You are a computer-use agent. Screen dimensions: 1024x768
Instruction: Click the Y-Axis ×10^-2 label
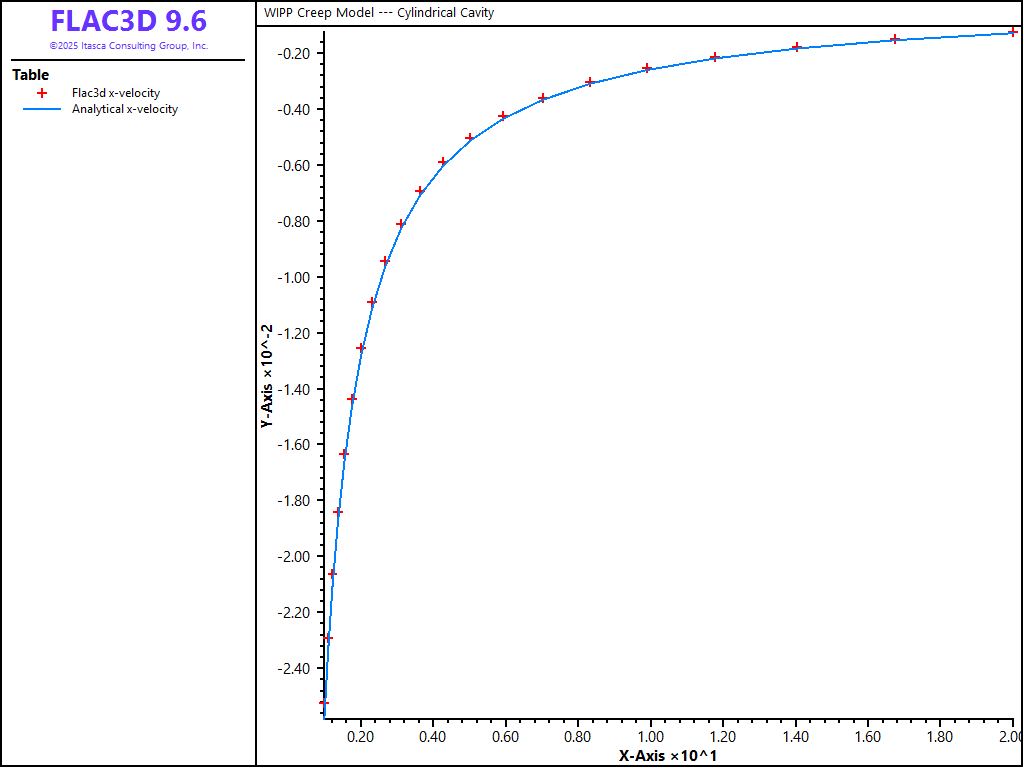[x=267, y=377]
